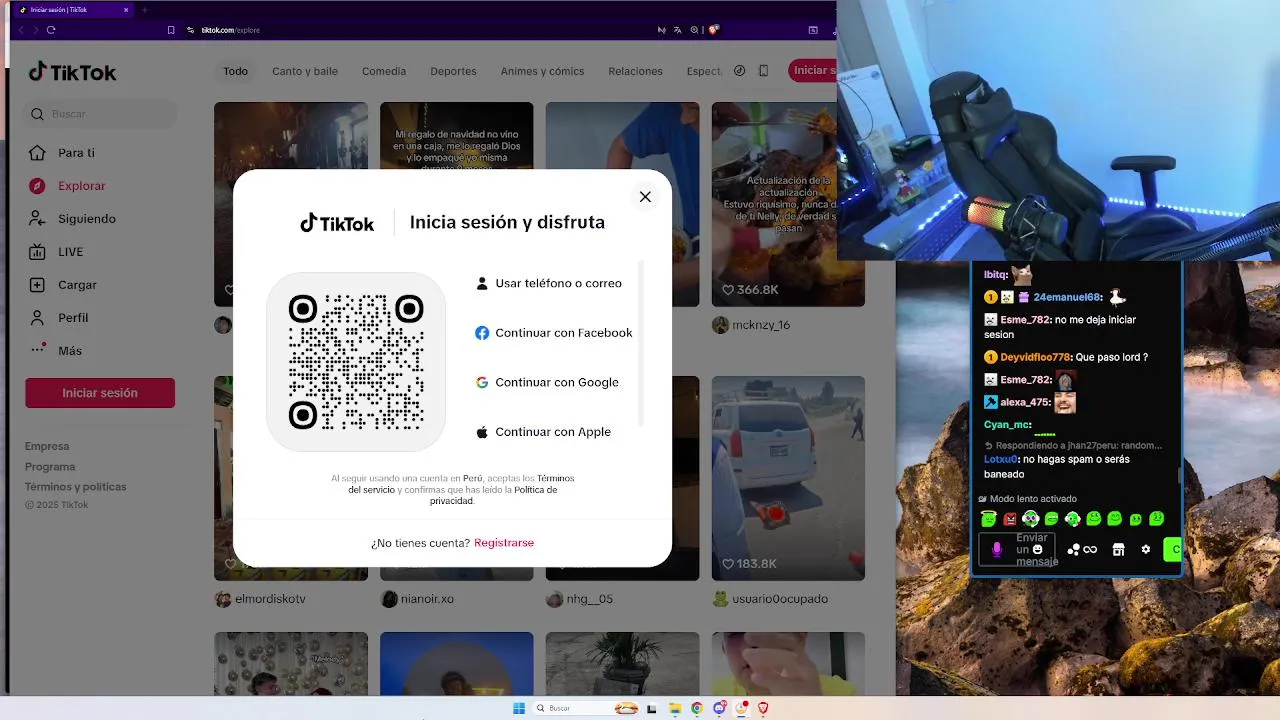Screen dimensions: 1280x720
Task: Click the bookmark icon in address bar
Action: (171, 30)
